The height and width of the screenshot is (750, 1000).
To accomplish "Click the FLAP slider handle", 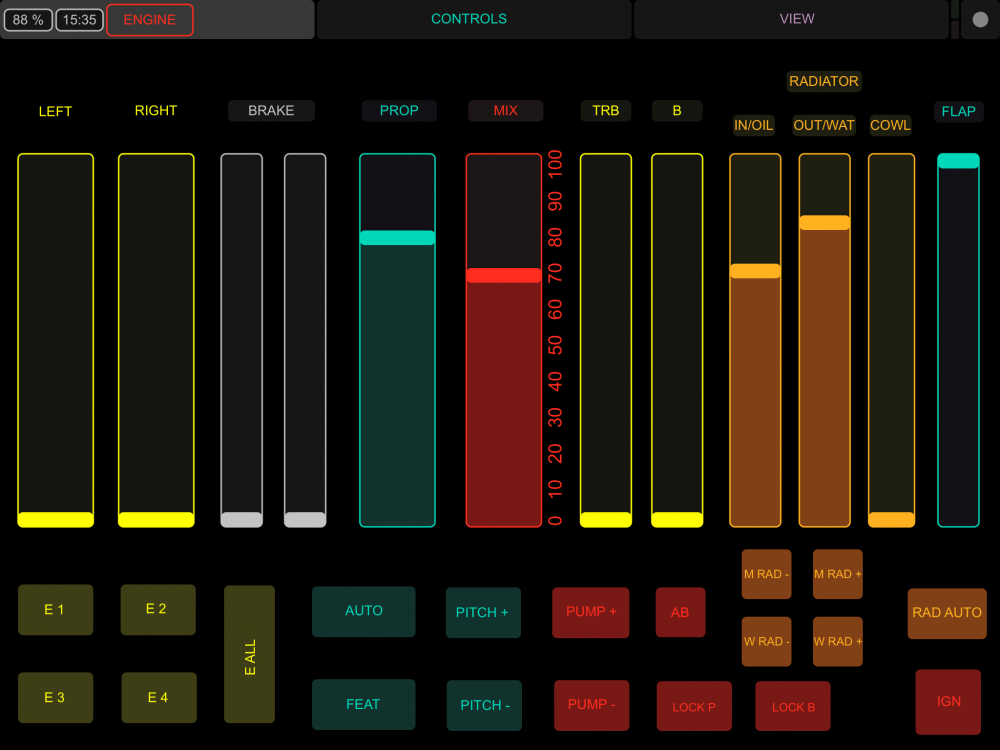I will click(x=959, y=161).
